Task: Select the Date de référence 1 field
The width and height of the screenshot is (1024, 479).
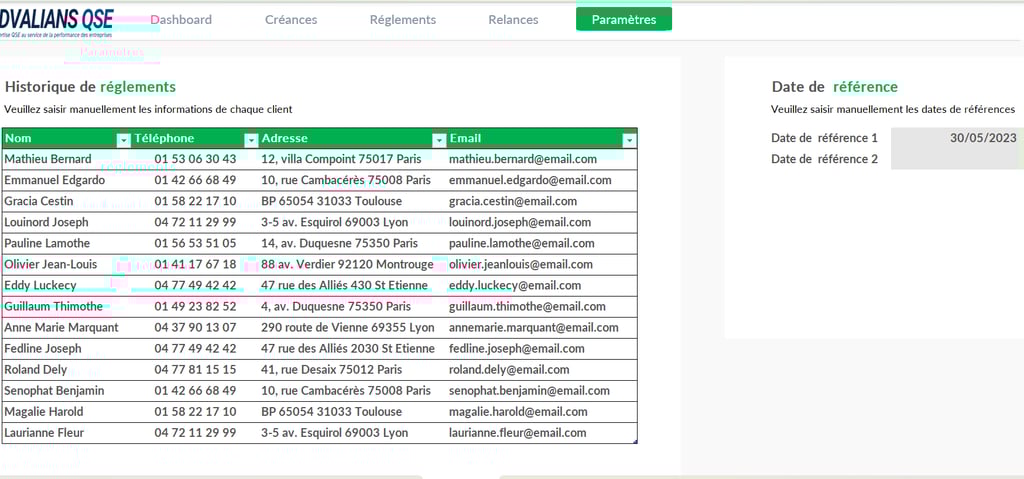Action: 956,138
